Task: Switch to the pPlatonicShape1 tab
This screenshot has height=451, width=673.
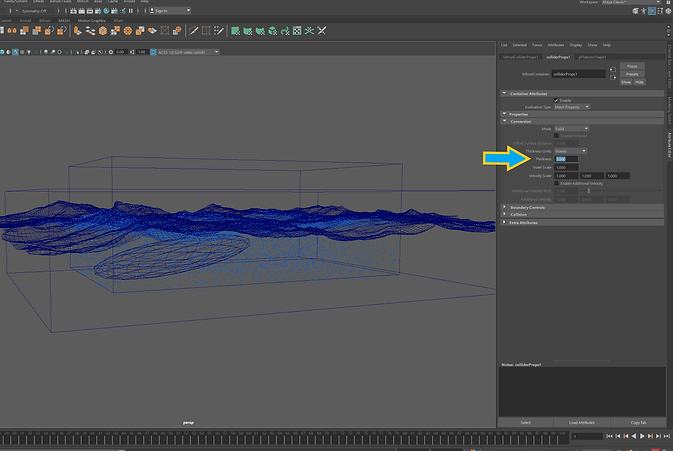Action: coord(592,57)
